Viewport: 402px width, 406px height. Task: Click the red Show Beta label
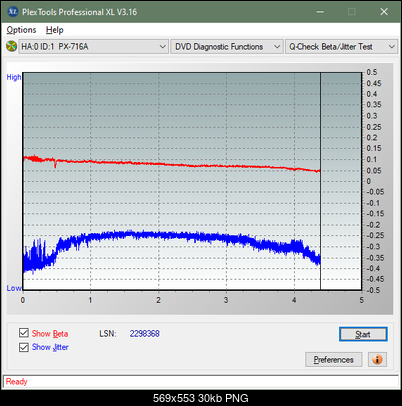click(50, 334)
